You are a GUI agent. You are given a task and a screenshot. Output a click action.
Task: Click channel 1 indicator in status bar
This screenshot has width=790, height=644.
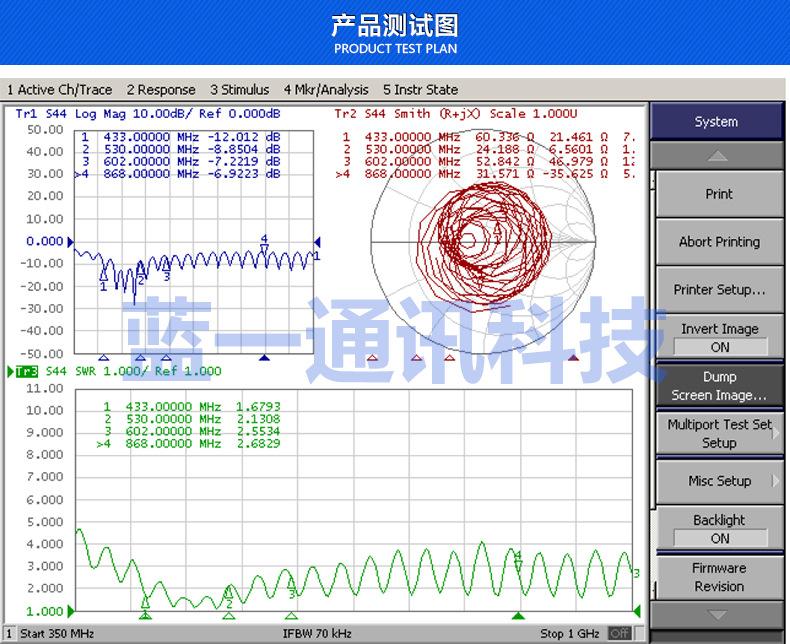9,633
